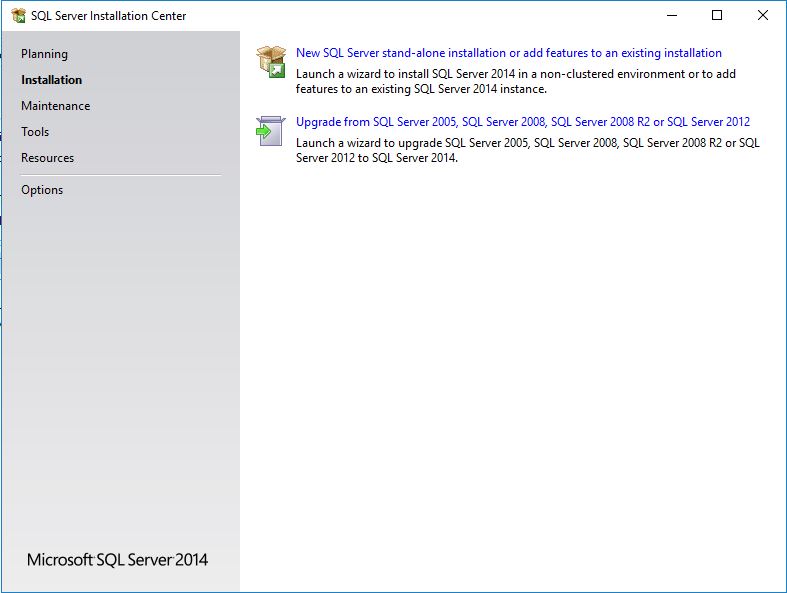The width and height of the screenshot is (787, 593).
Task: Maximize the Installation Center window
Action: pyautogui.click(x=717, y=16)
